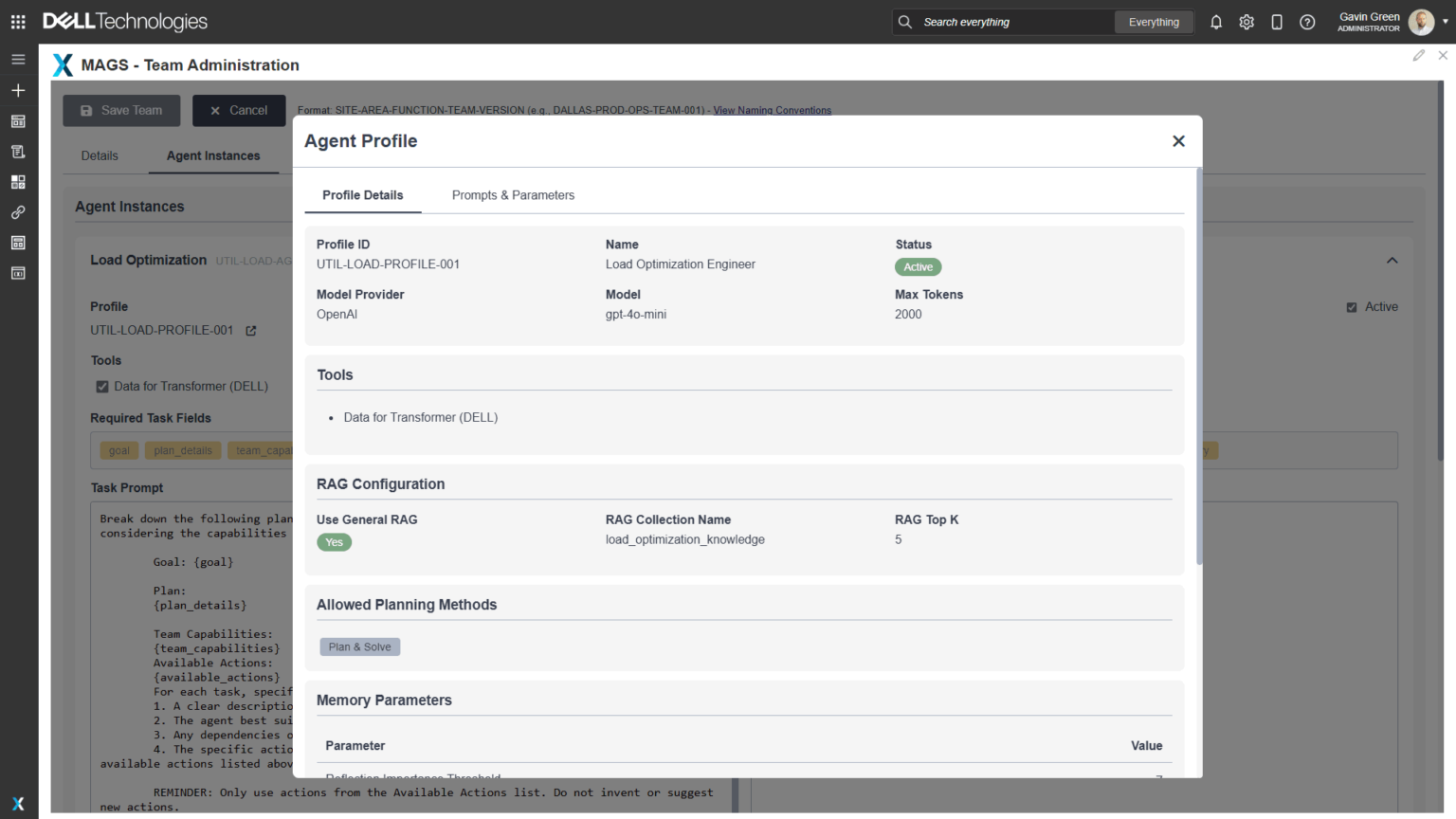This screenshot has height=819, width=1456.
Task: Switch to Prompts & Parameters tab
Action: click(x=513, y=195)
